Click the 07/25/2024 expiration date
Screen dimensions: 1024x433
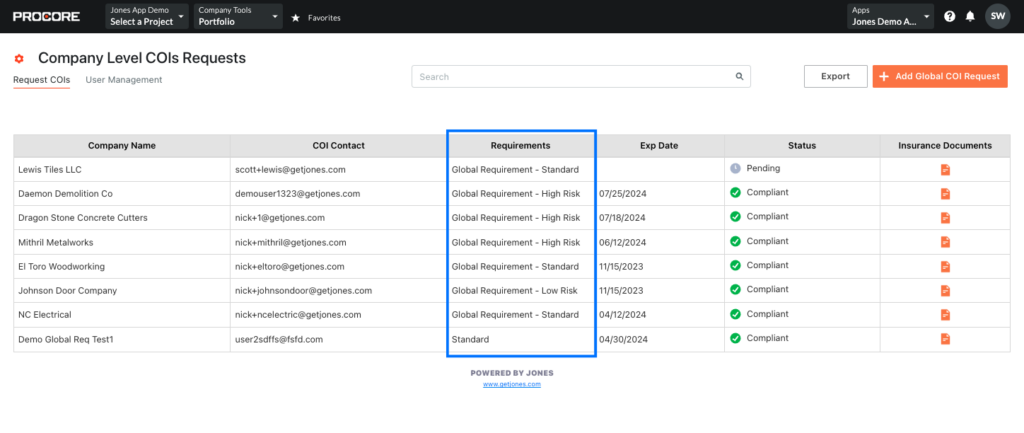(622, 194)
